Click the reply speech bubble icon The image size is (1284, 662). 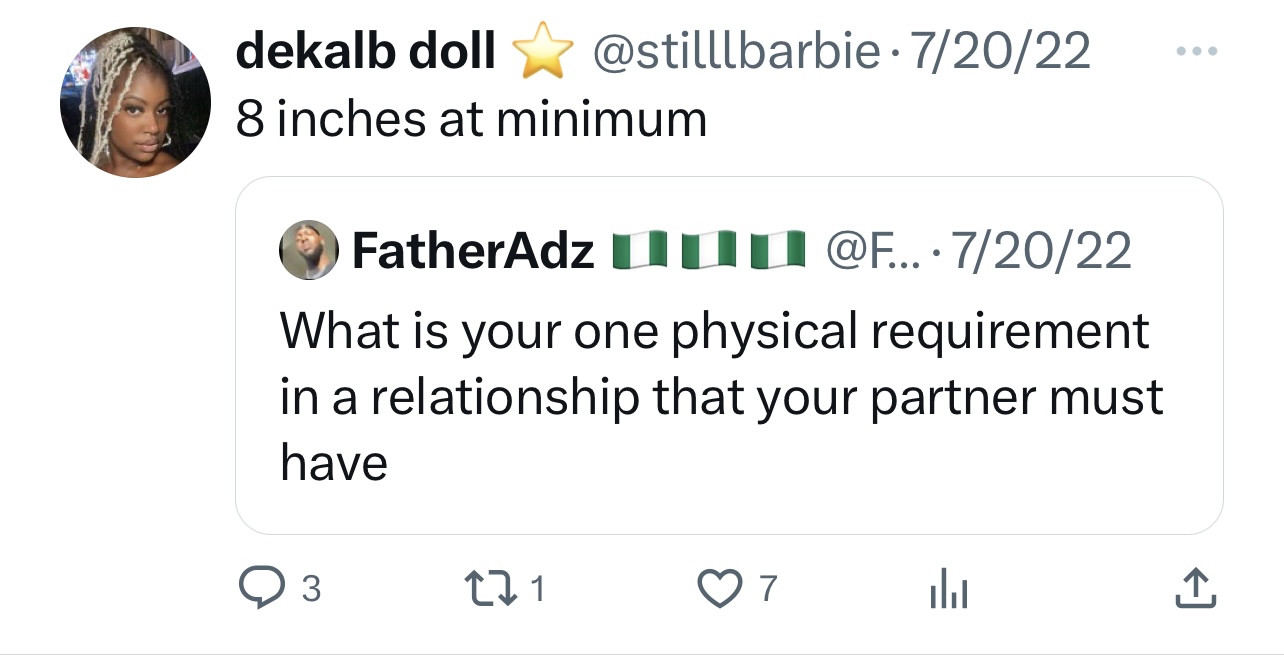click(x=263, y=590)
